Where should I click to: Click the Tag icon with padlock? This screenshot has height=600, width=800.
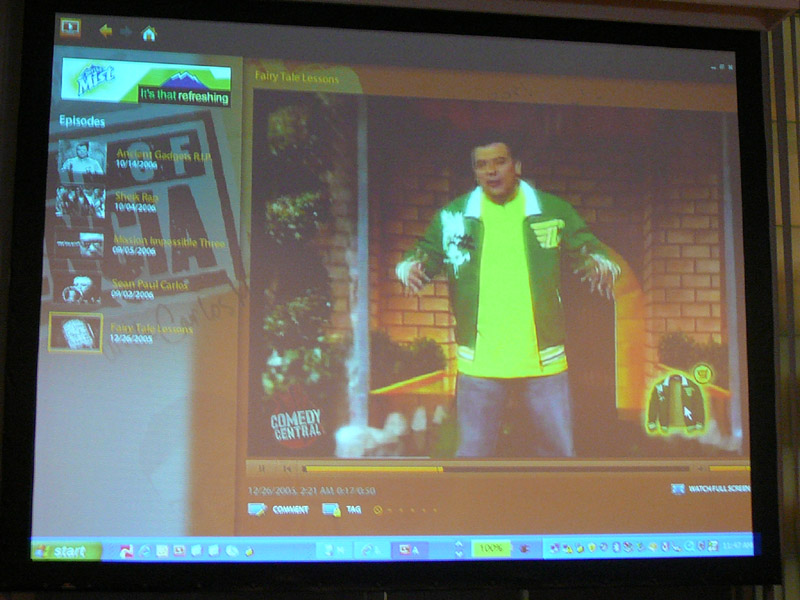[331, 509]
